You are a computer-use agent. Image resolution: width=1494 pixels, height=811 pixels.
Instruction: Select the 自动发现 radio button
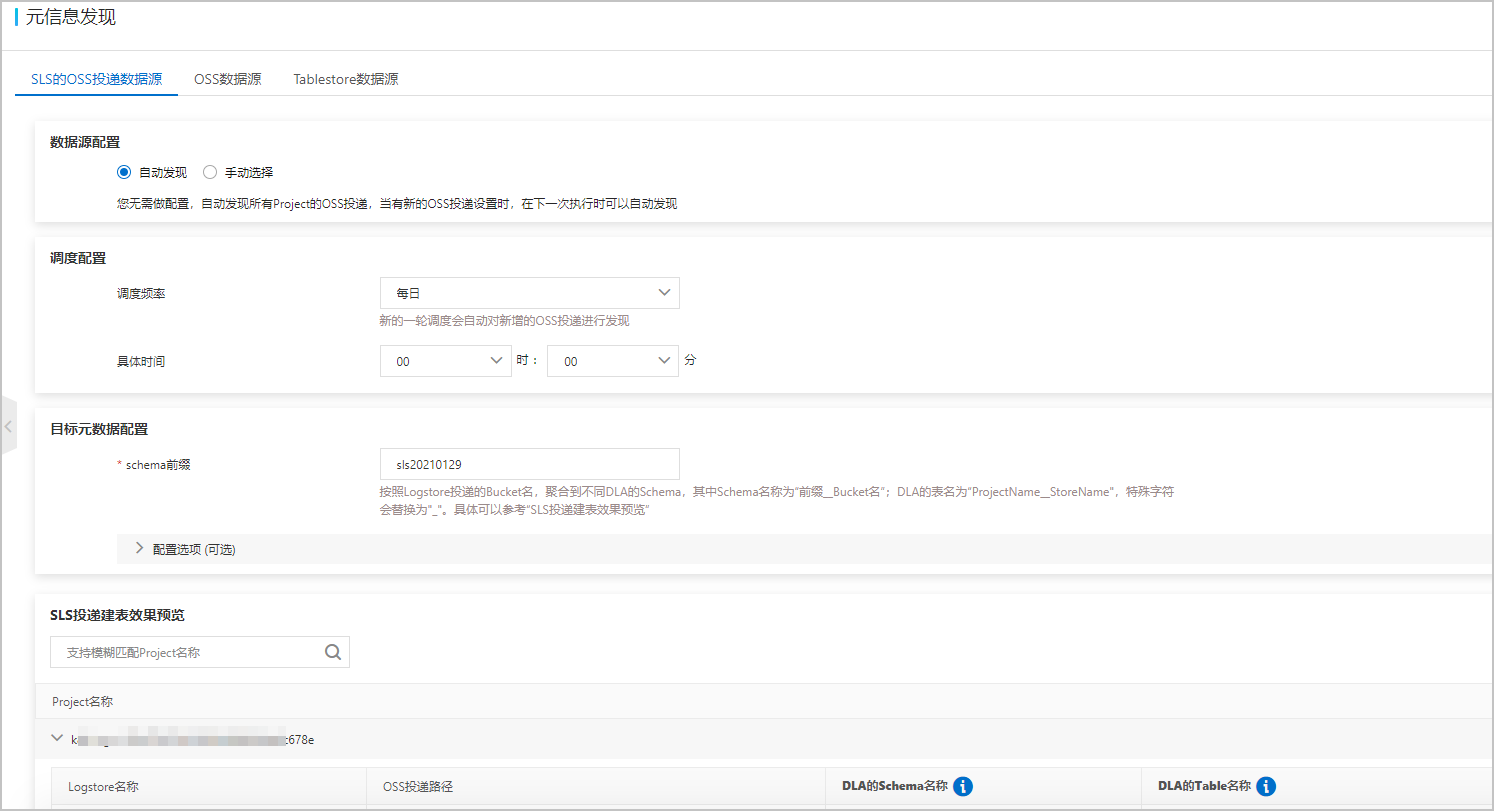click(124, 172)
